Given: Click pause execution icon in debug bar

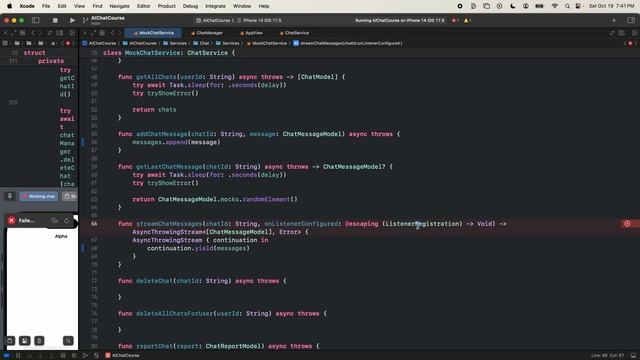Looking at the screenshot, I should (18, 356).
